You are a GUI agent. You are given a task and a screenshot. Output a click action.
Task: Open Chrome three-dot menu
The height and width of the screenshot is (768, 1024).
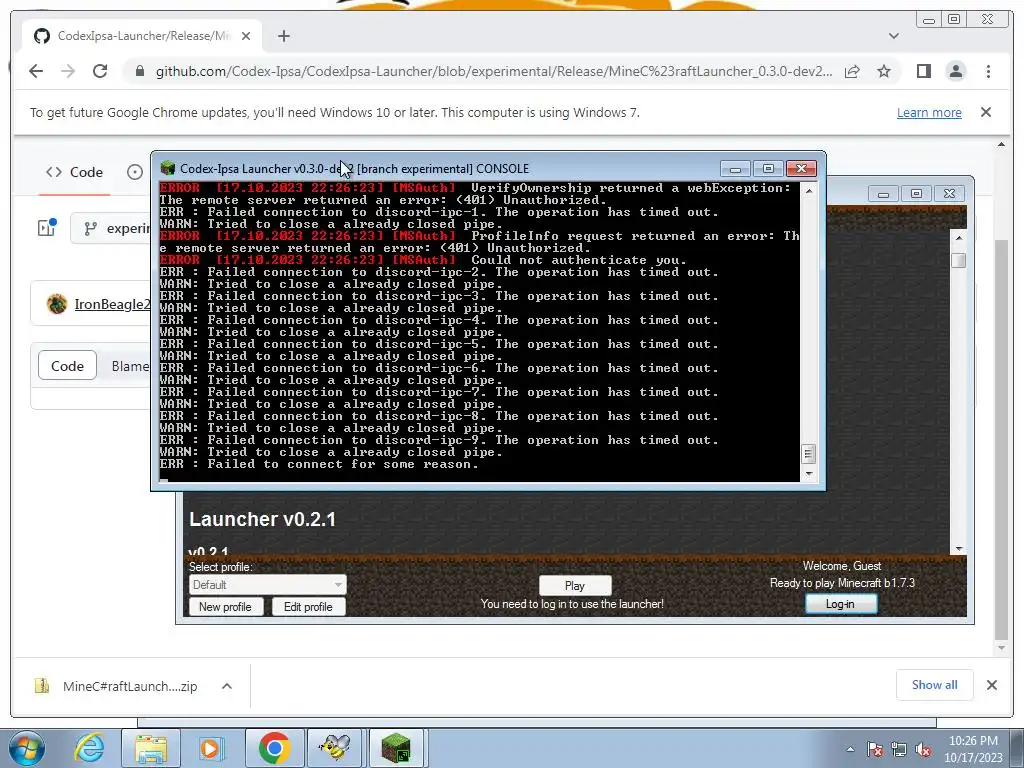coord(988,71)
